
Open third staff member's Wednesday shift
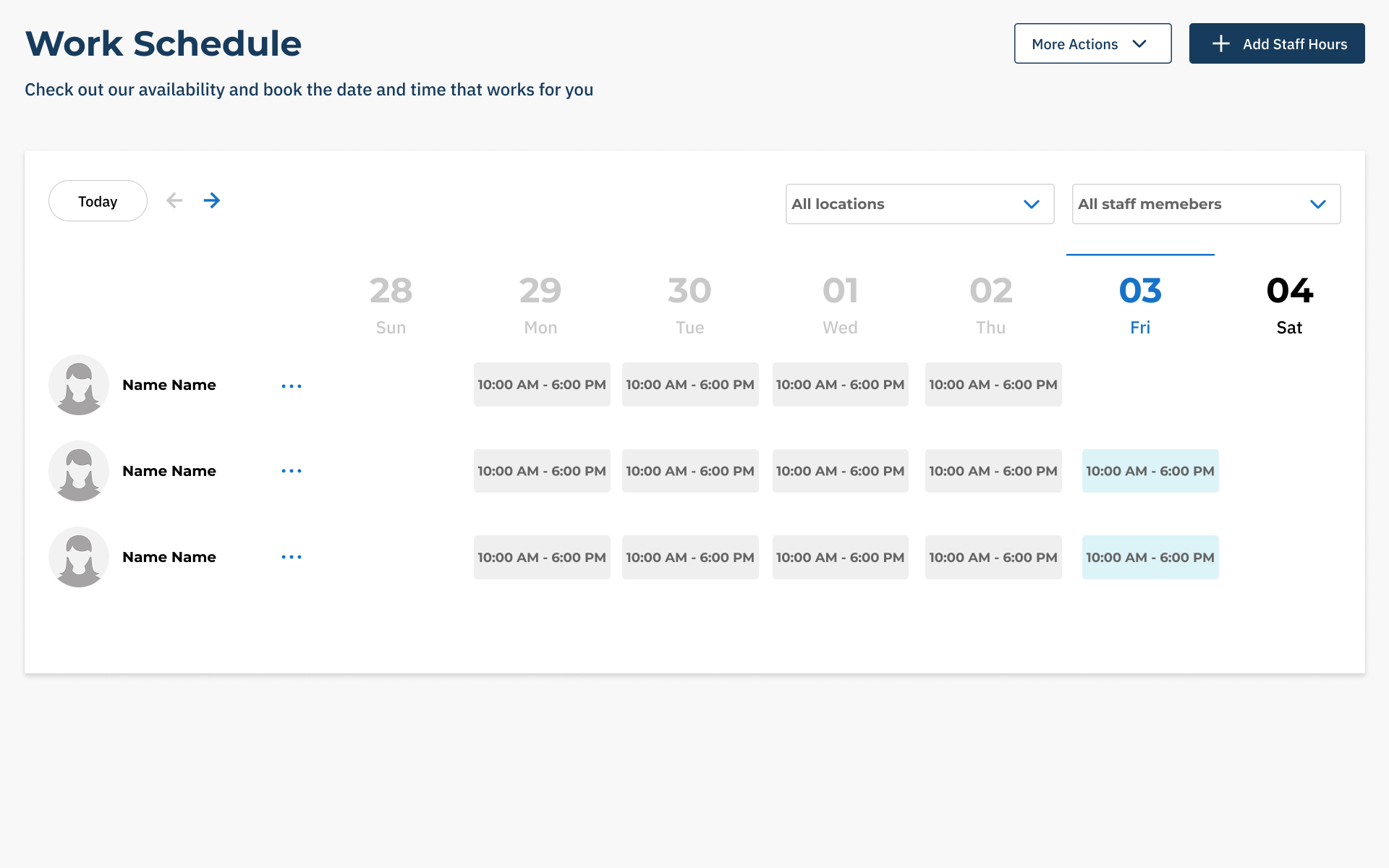click(x=841, y=557)
